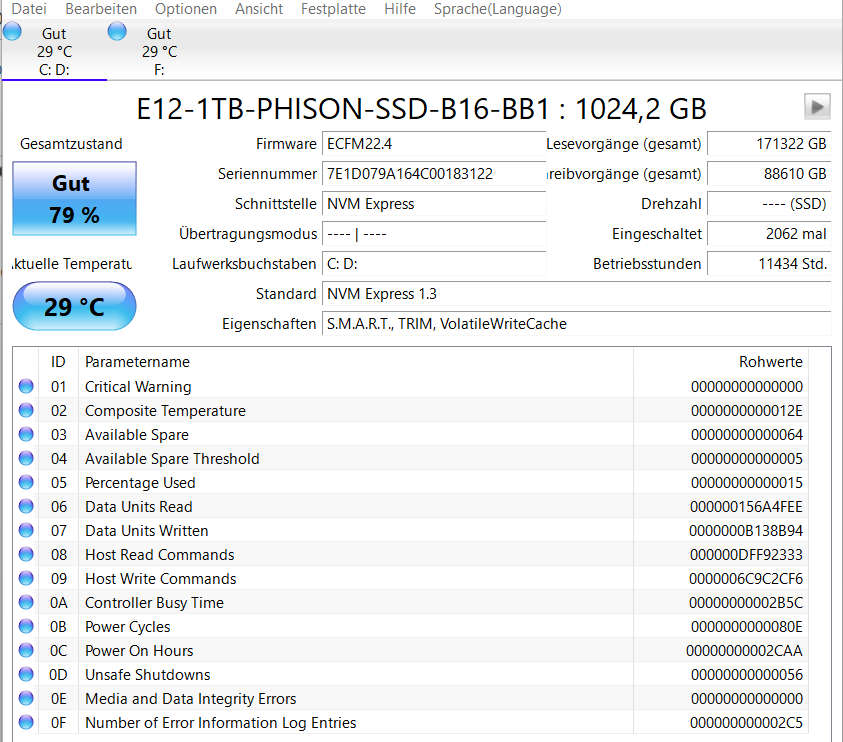Click the blue status orb for drive C: D:
The image size is (843, 742).
tap(12, 31)
